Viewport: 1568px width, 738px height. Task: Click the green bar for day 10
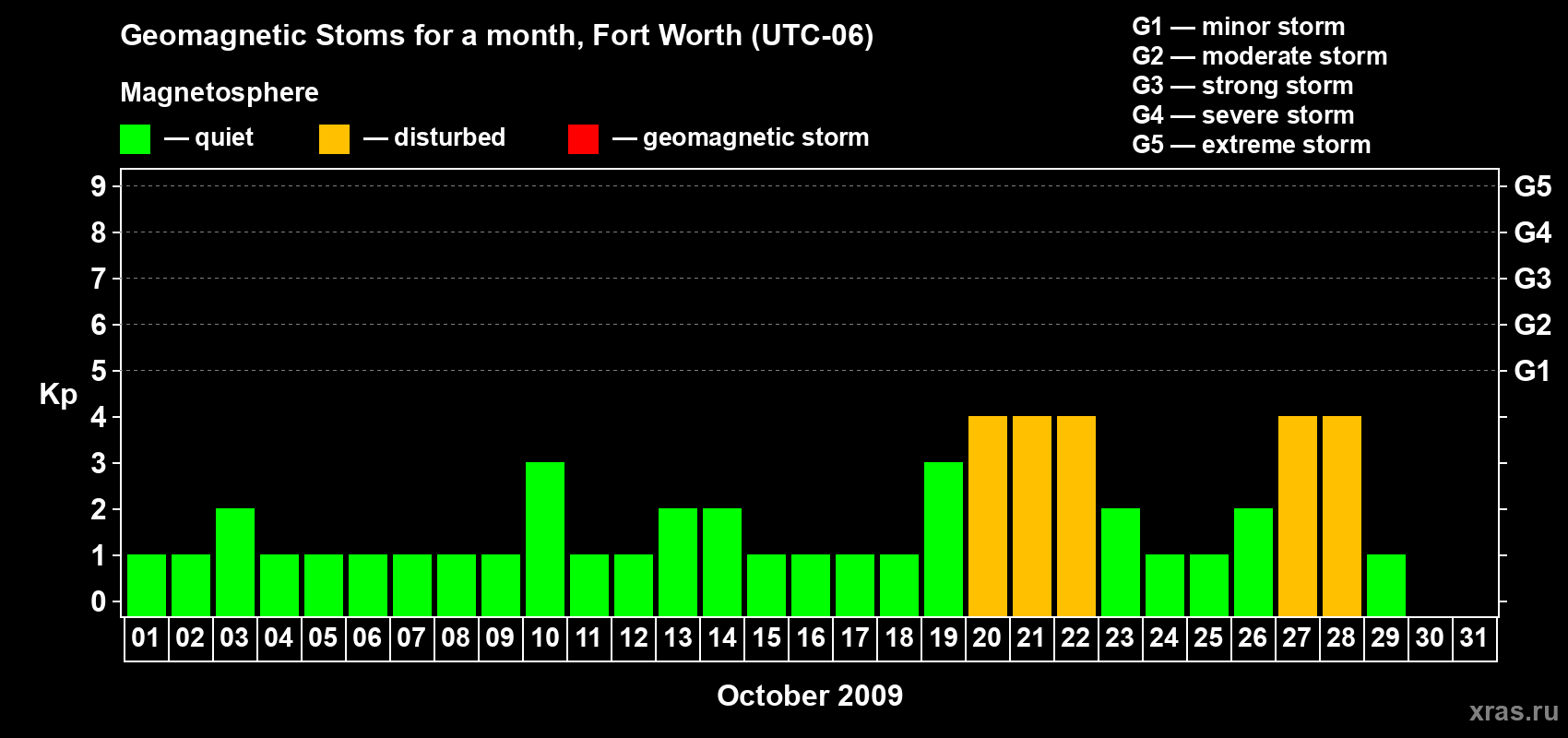tap(545, 539)
